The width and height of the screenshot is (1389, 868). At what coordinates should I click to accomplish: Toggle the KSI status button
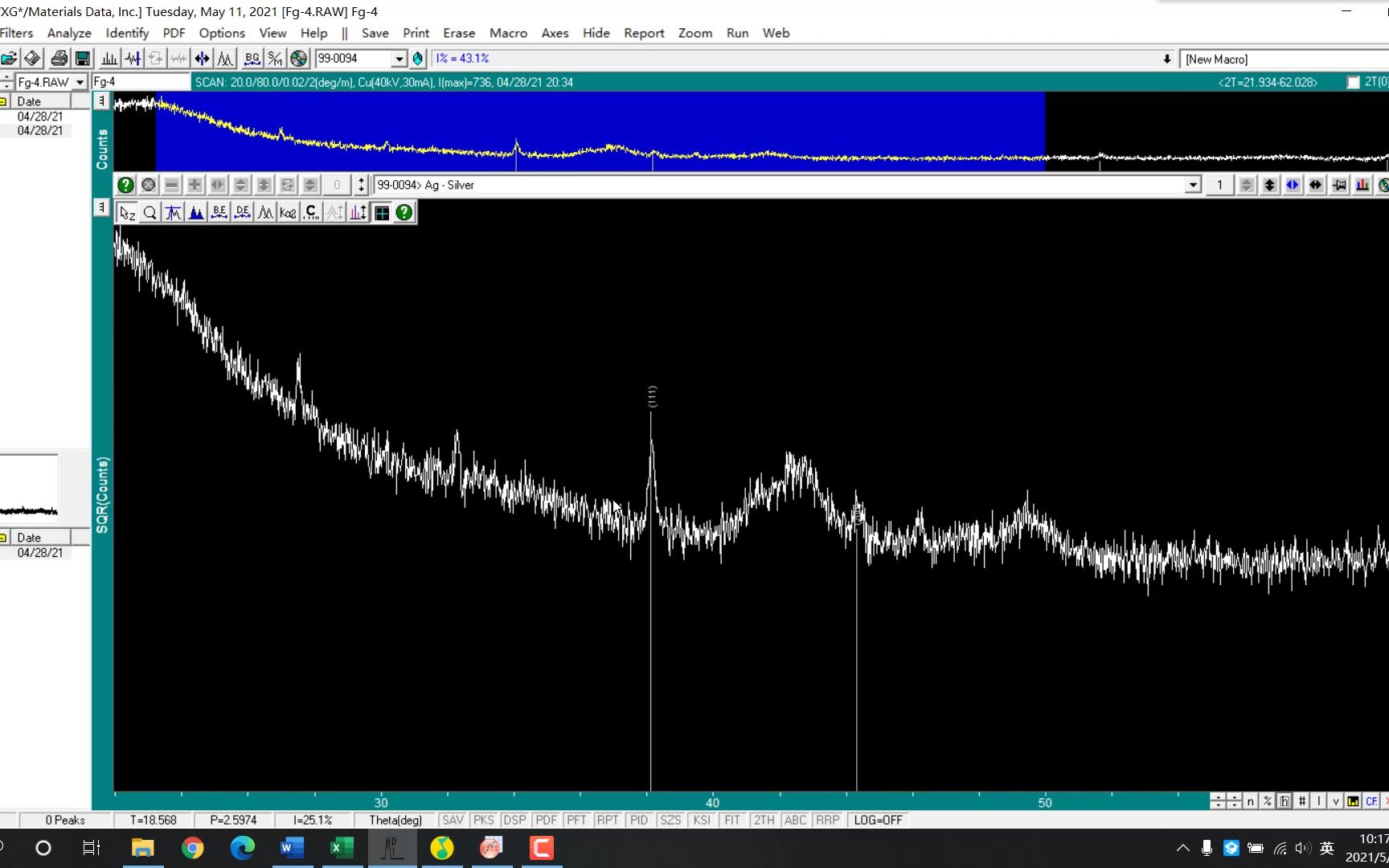pos(702,820)
